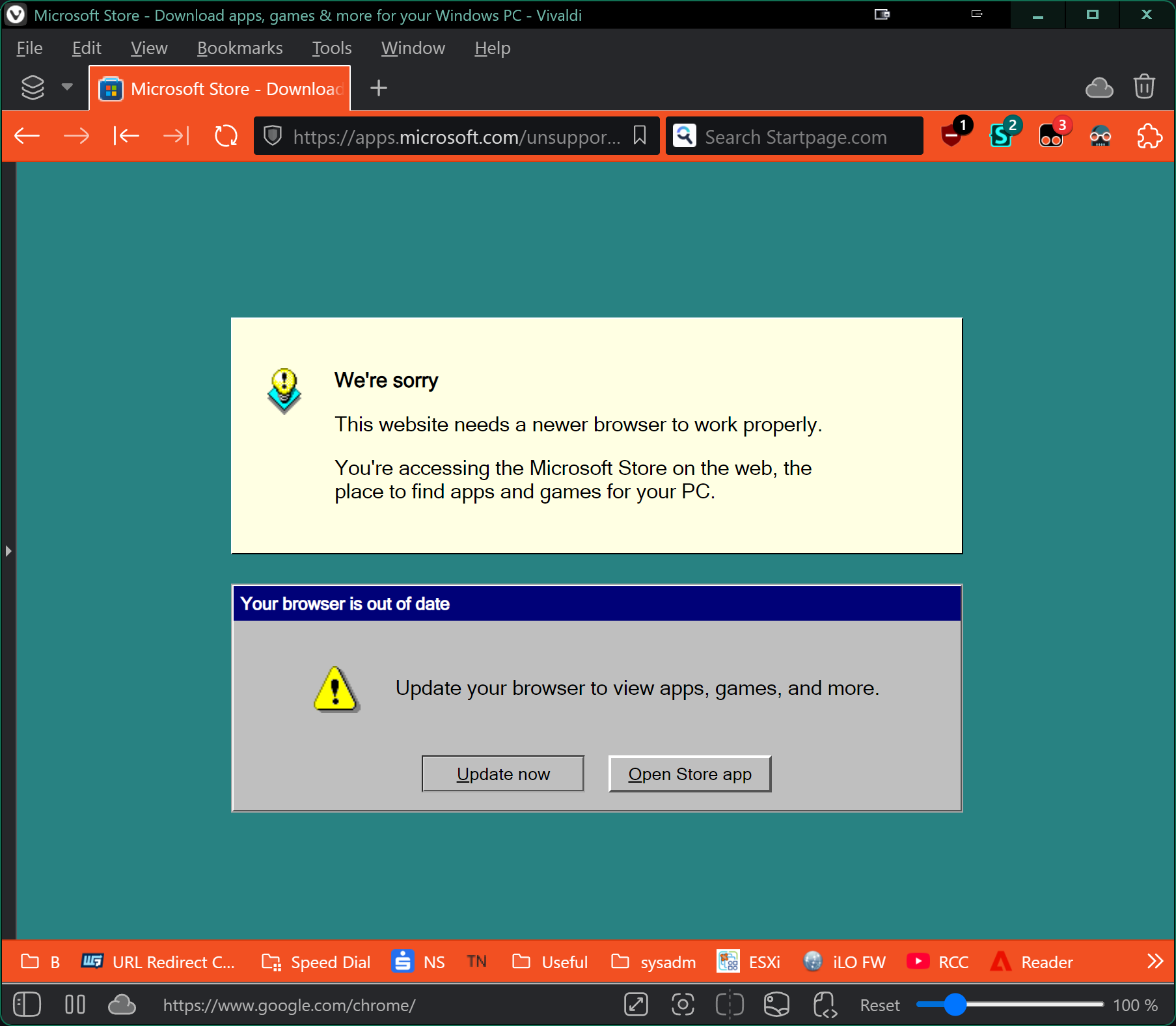Viewport: 1176px width, 1026px height.
Task: Toggle the extensions puzzle piece button
Action: click(1149, 136)
